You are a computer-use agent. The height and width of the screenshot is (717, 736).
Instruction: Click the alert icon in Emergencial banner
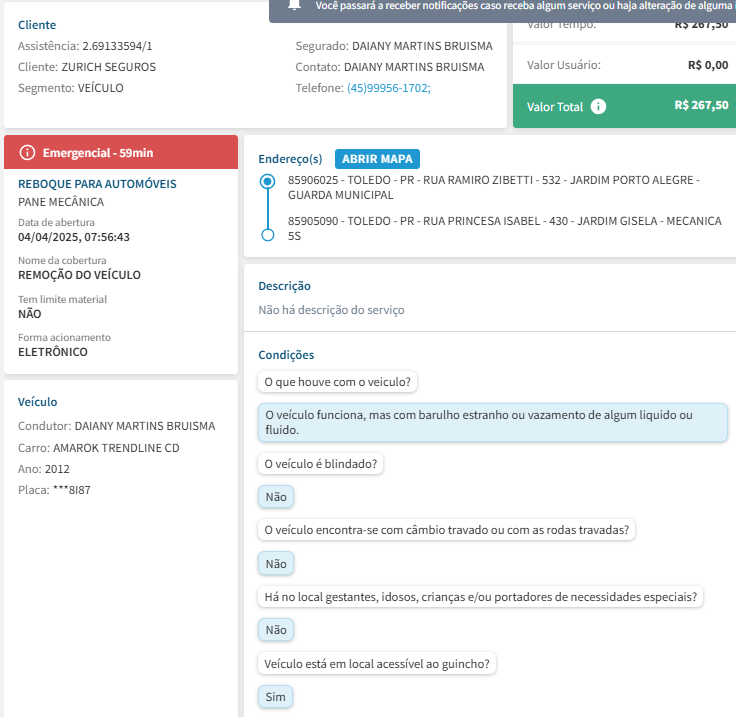(27, 153)
